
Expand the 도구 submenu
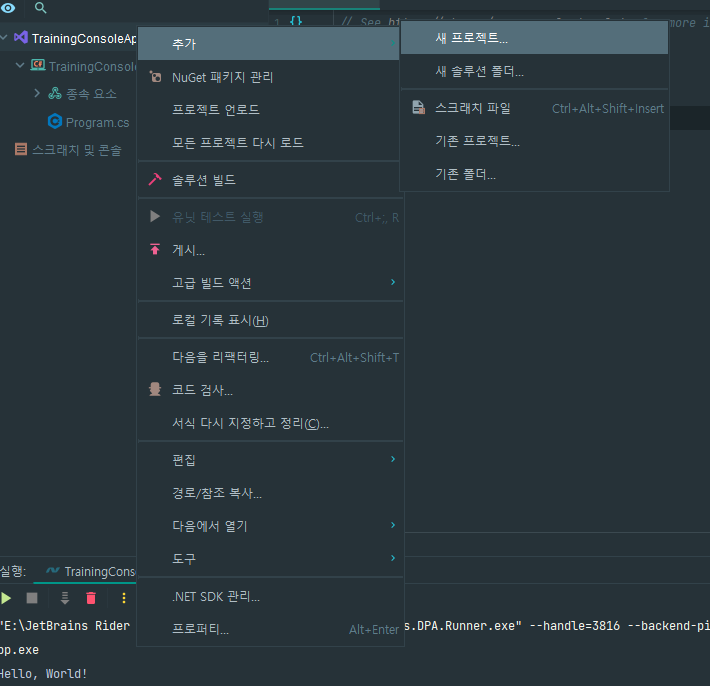click(269, 558)
